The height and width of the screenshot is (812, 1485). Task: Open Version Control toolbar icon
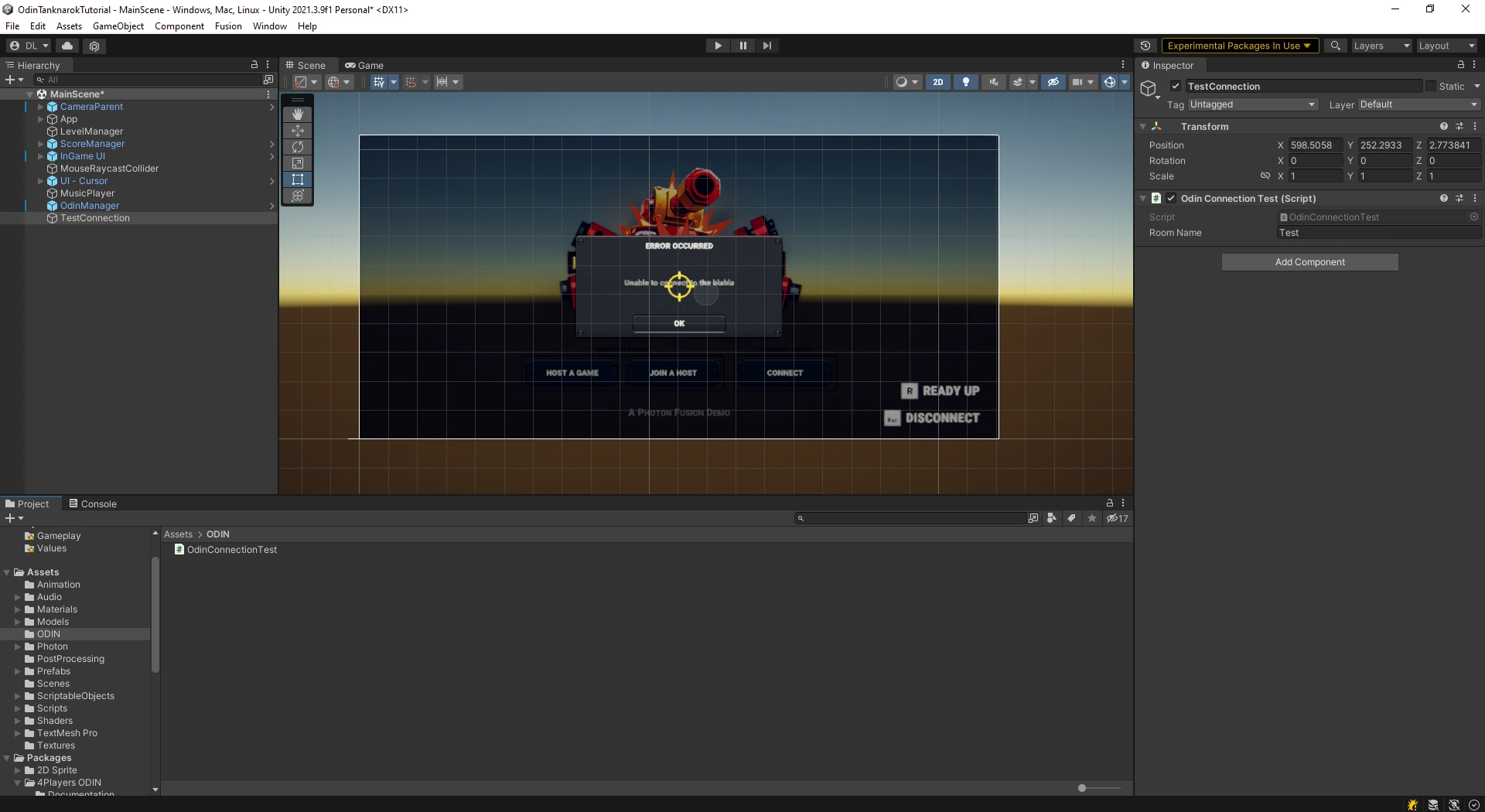pyautogui.click(x=94, y=46)
